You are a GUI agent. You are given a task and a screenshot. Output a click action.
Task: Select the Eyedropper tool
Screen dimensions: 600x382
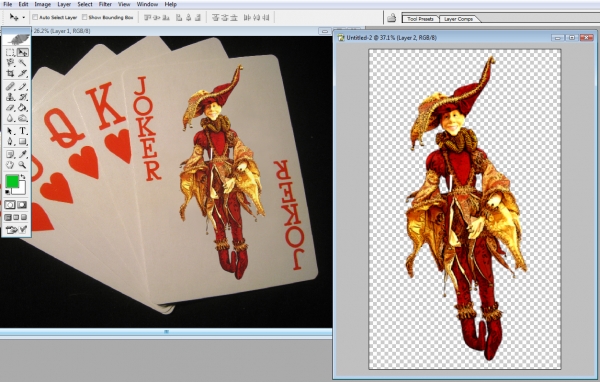click(x=23, y=154)
